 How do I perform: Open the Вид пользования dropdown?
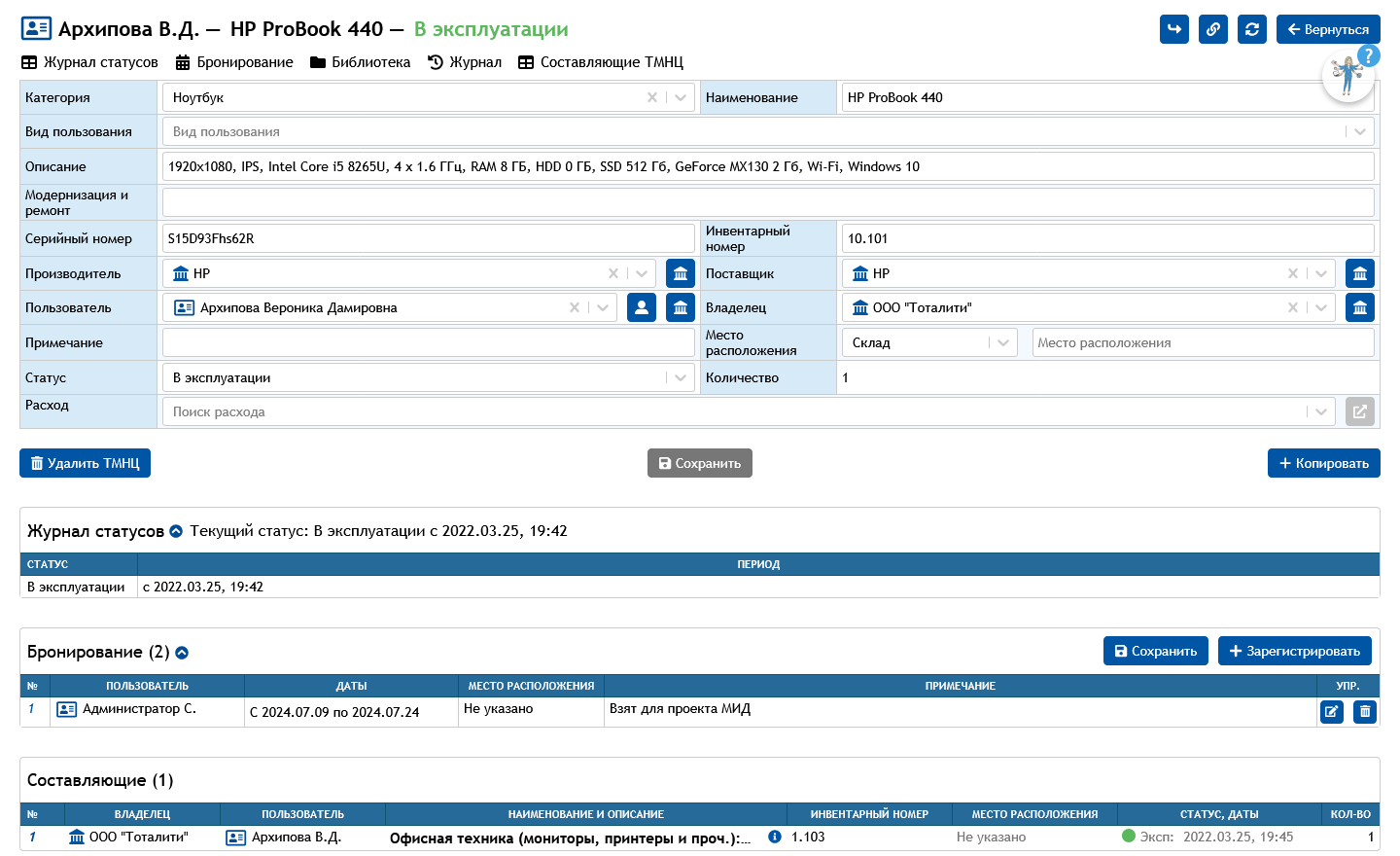point(1359,131)
